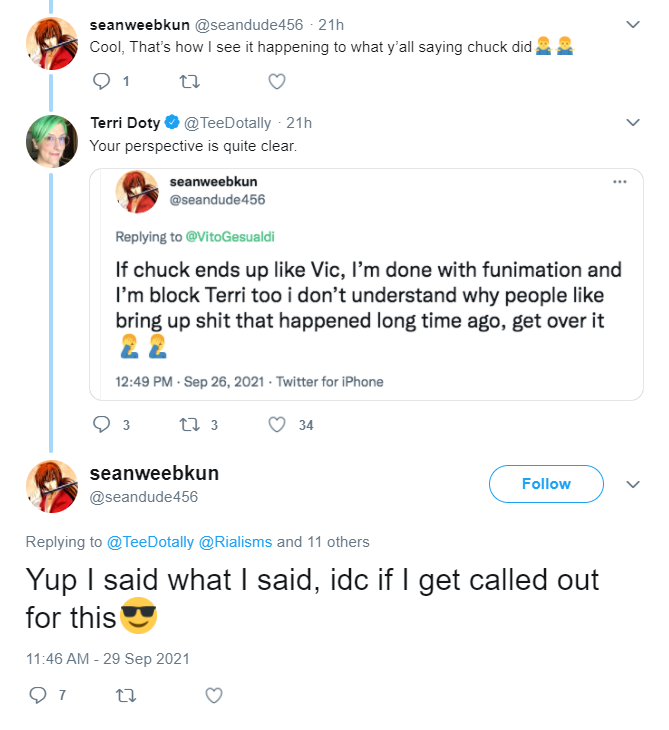The height and width of the screenshot is (730, 669).
Task: Like the top tweet about chuck
Action: click(x=277, y=81)
